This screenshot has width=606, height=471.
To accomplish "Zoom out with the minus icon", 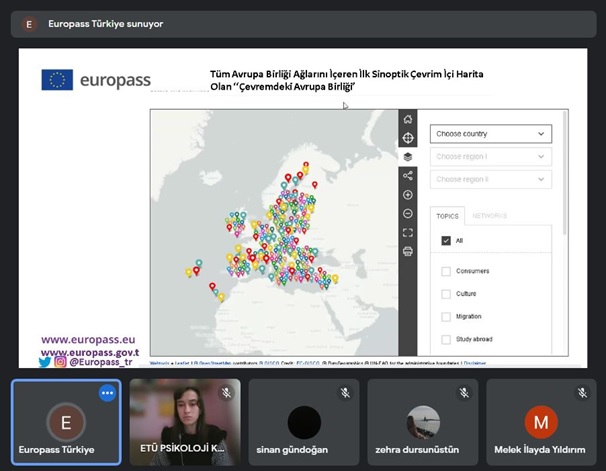I will click(408, 214).
